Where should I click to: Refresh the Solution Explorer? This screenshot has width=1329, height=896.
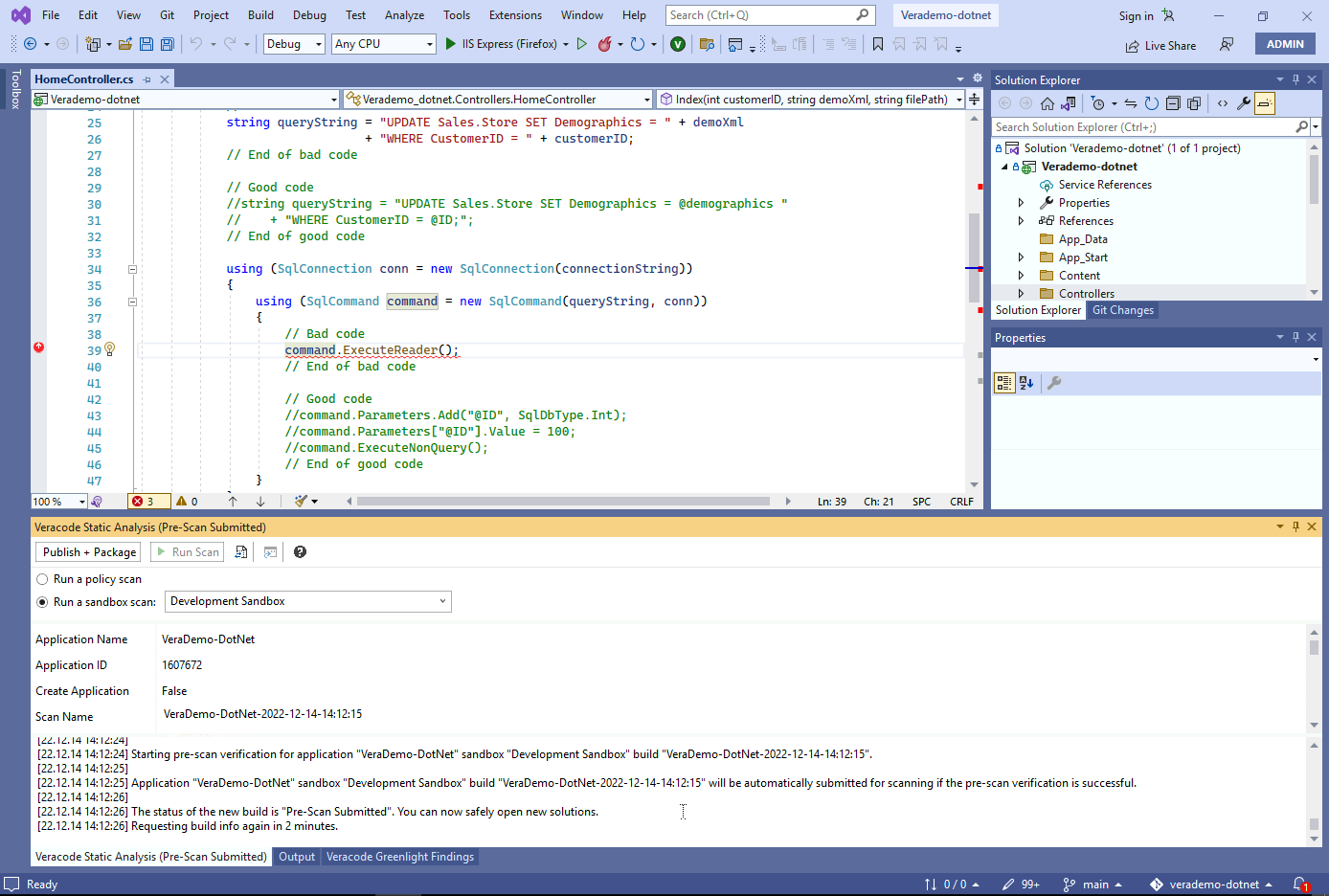coord(1152,103)
